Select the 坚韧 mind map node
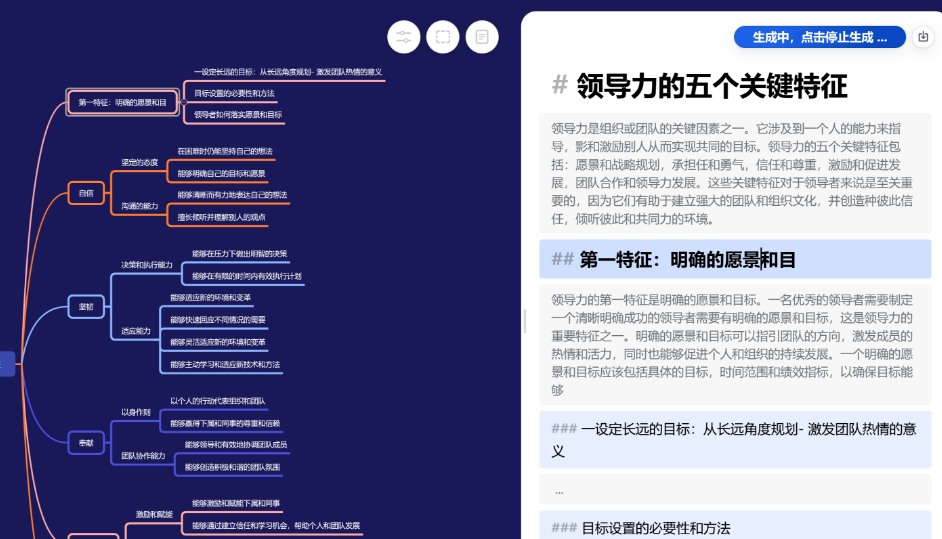 86,307
